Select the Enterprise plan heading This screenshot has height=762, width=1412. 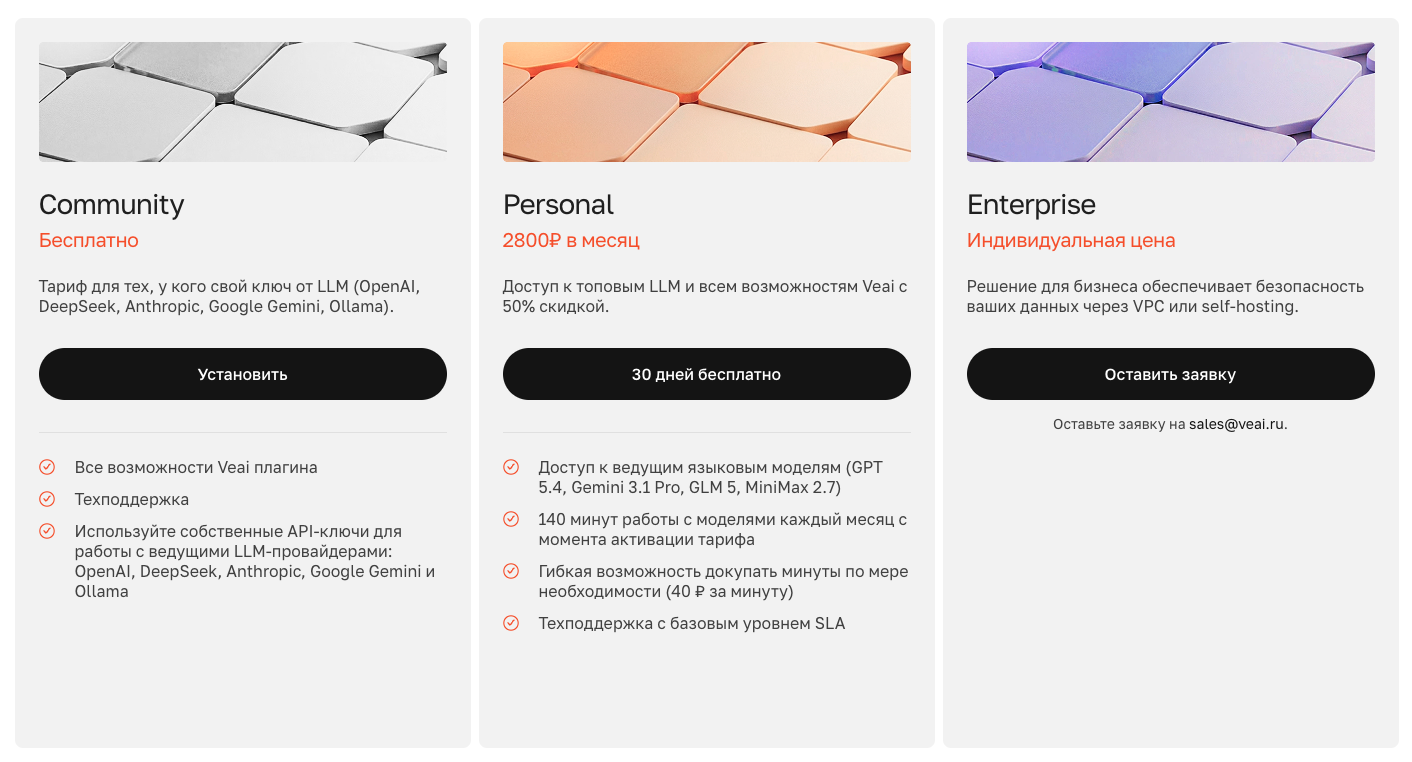tap(1031, 205)
